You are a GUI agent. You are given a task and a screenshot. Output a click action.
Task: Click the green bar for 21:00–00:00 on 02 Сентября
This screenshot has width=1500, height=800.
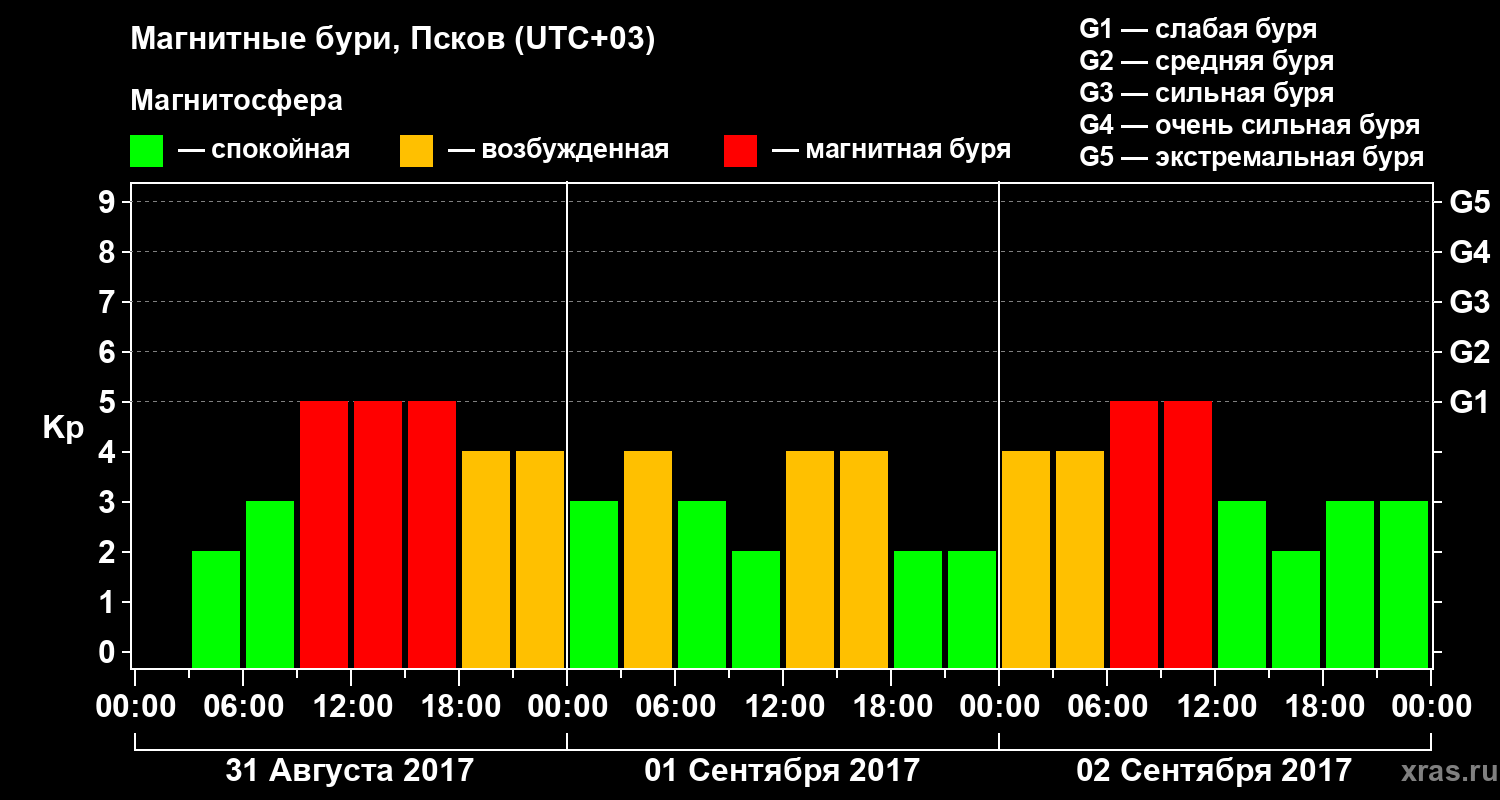(x=1404, y=585)
